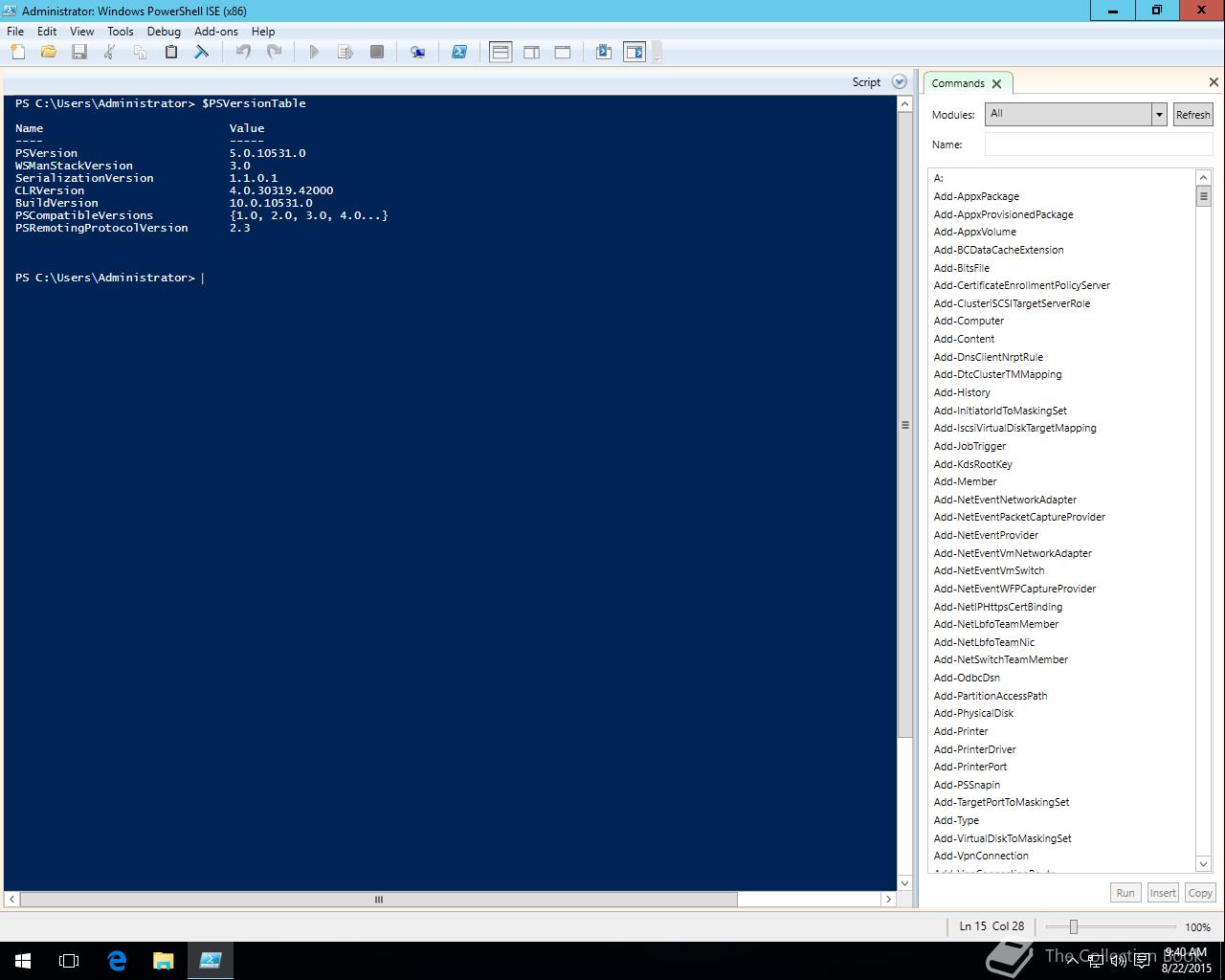
Task: Open the Tools menu
Action: (121, 32)
